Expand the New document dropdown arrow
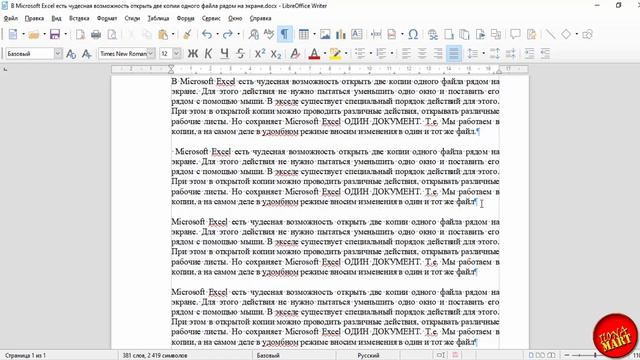This screenshot has height=360, width=640. pyautogui.click(x=23, y=34)
